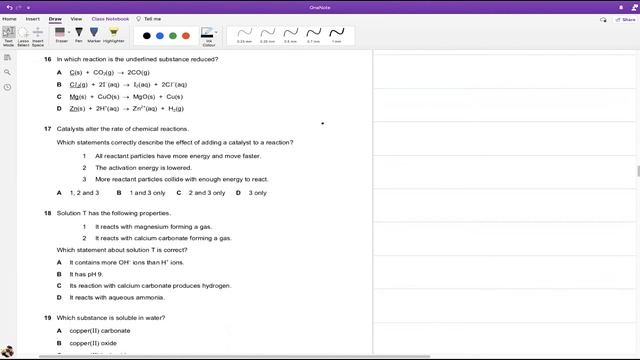Expand the Eraser options arrow
The image size is (640, 360).
[69, 32]
